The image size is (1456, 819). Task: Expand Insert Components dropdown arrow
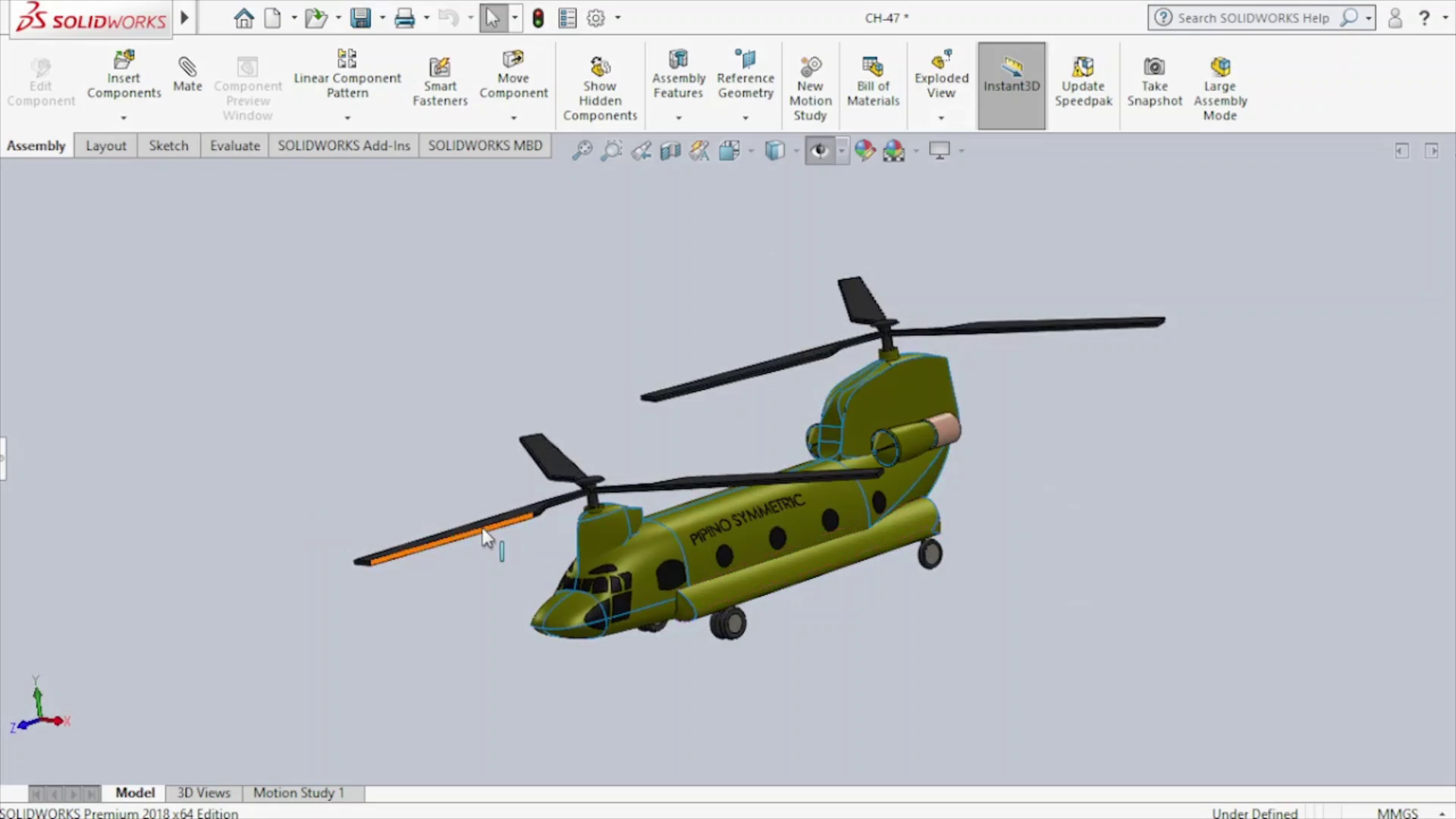(x=124, y=118)
